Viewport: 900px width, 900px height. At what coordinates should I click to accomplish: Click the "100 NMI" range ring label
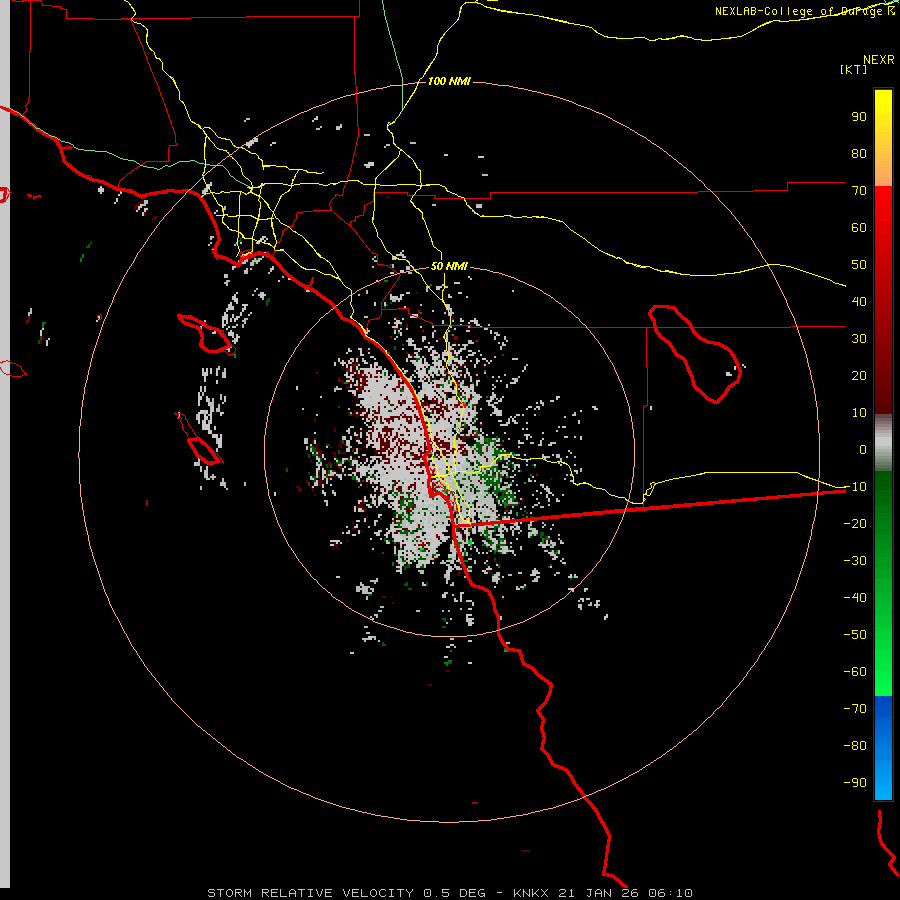449,82
